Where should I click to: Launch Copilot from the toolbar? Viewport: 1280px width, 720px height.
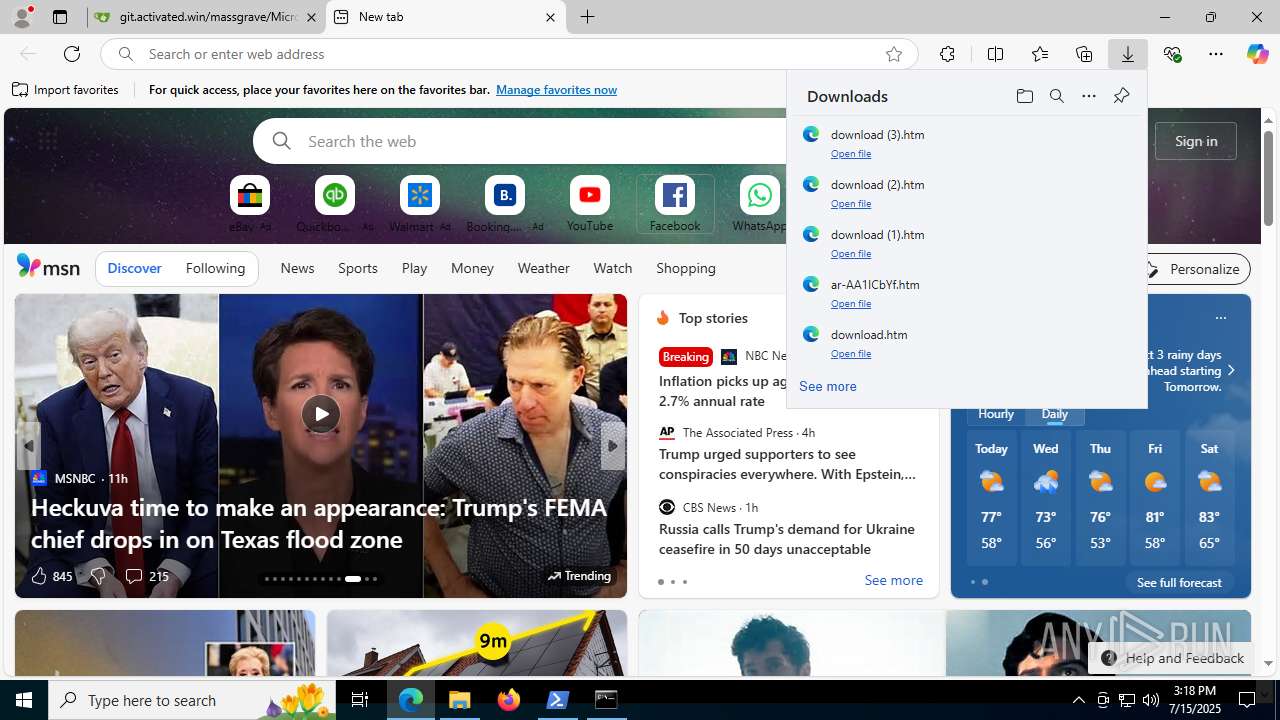coord(1257,54)
